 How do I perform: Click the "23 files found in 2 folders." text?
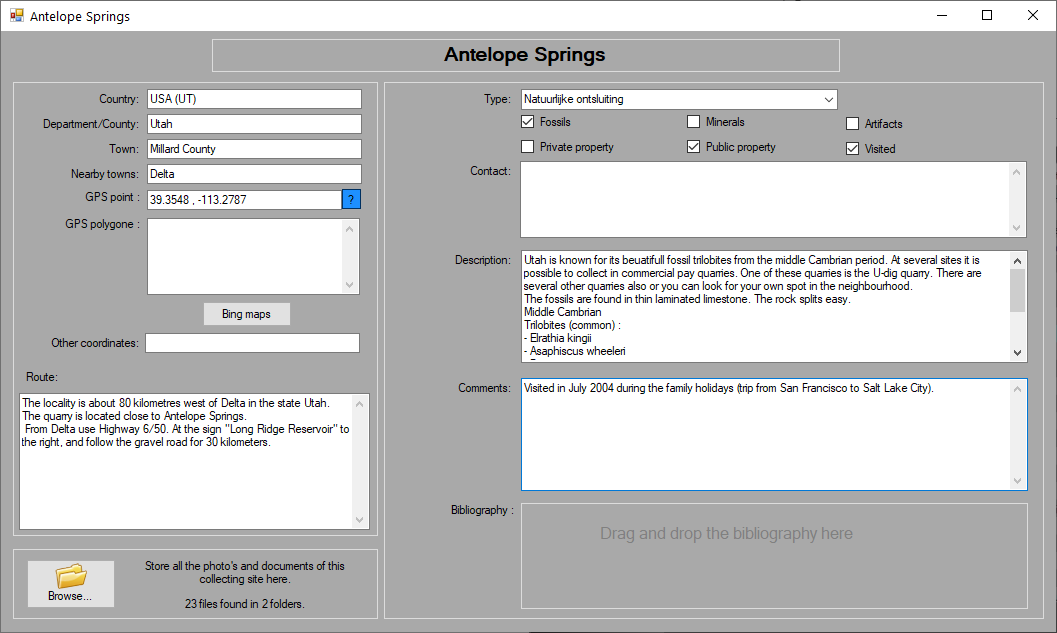[x=245, y=604]
